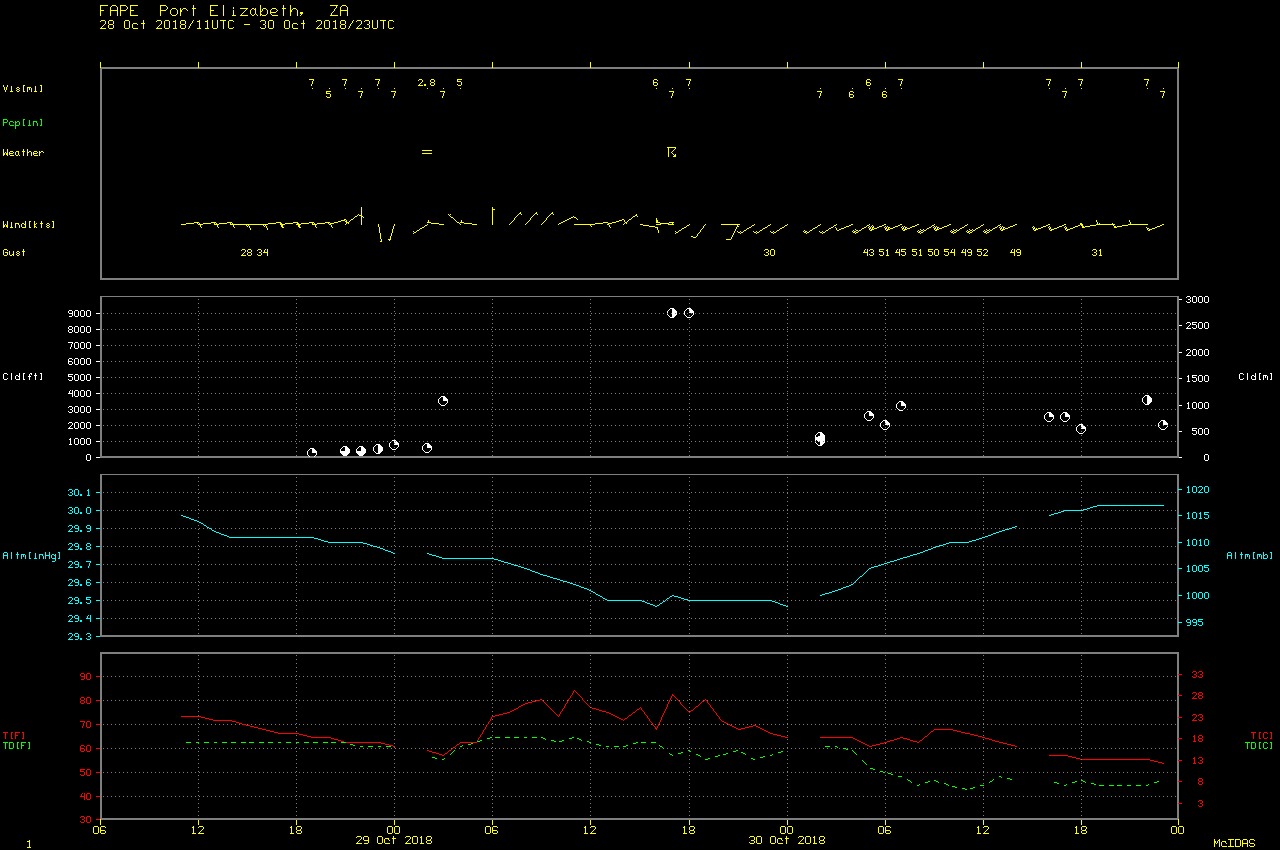Image resolution: width=1280 pixels, height=850 pixels.
Task: Select the 54 knot gust value
Action: coord(949,253)
